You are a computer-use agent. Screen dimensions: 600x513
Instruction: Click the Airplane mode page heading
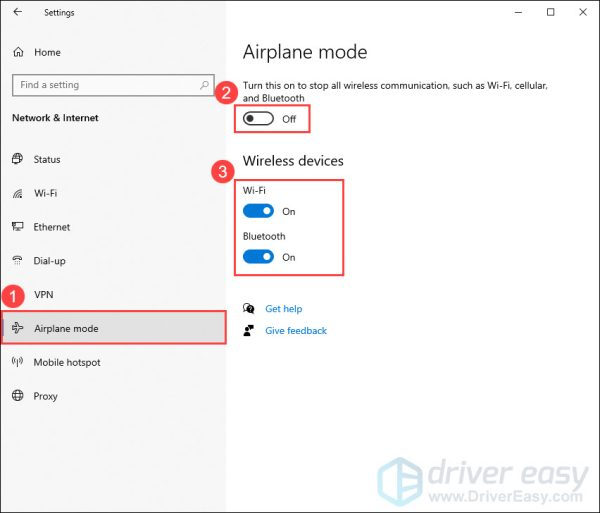coord(305,52)
